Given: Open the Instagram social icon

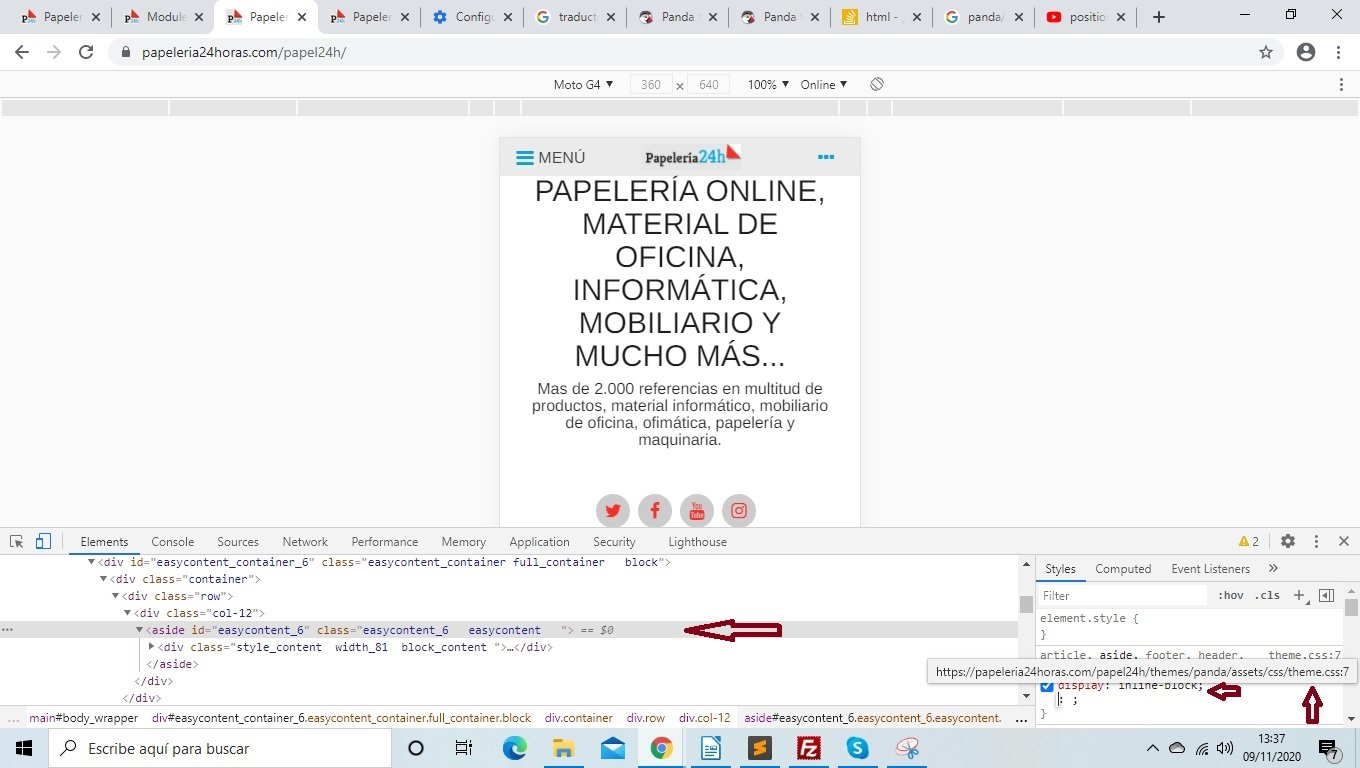Looking at the screenshot, I should point(739,511).
